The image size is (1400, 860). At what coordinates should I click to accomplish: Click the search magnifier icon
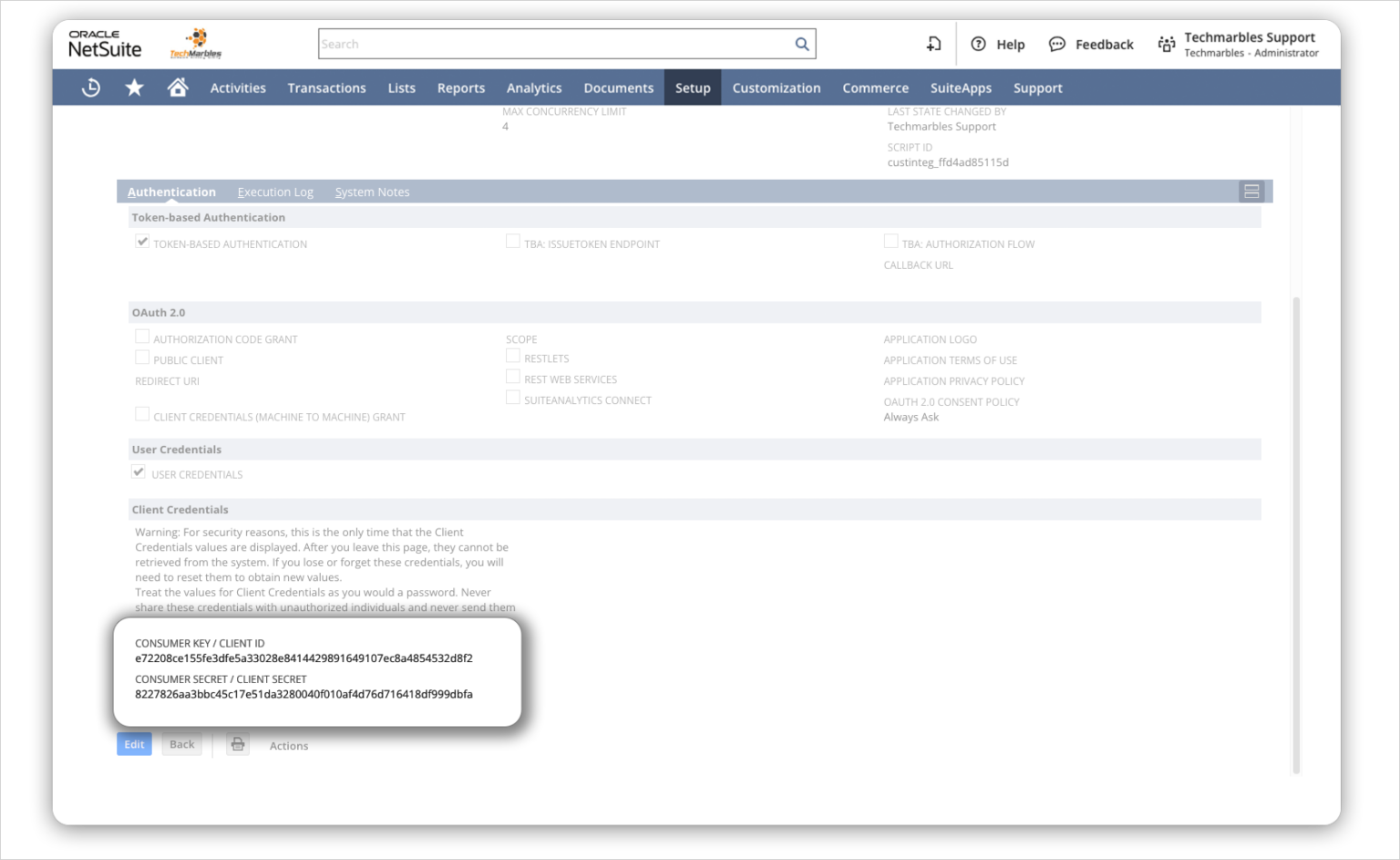(x=801, y=44)
